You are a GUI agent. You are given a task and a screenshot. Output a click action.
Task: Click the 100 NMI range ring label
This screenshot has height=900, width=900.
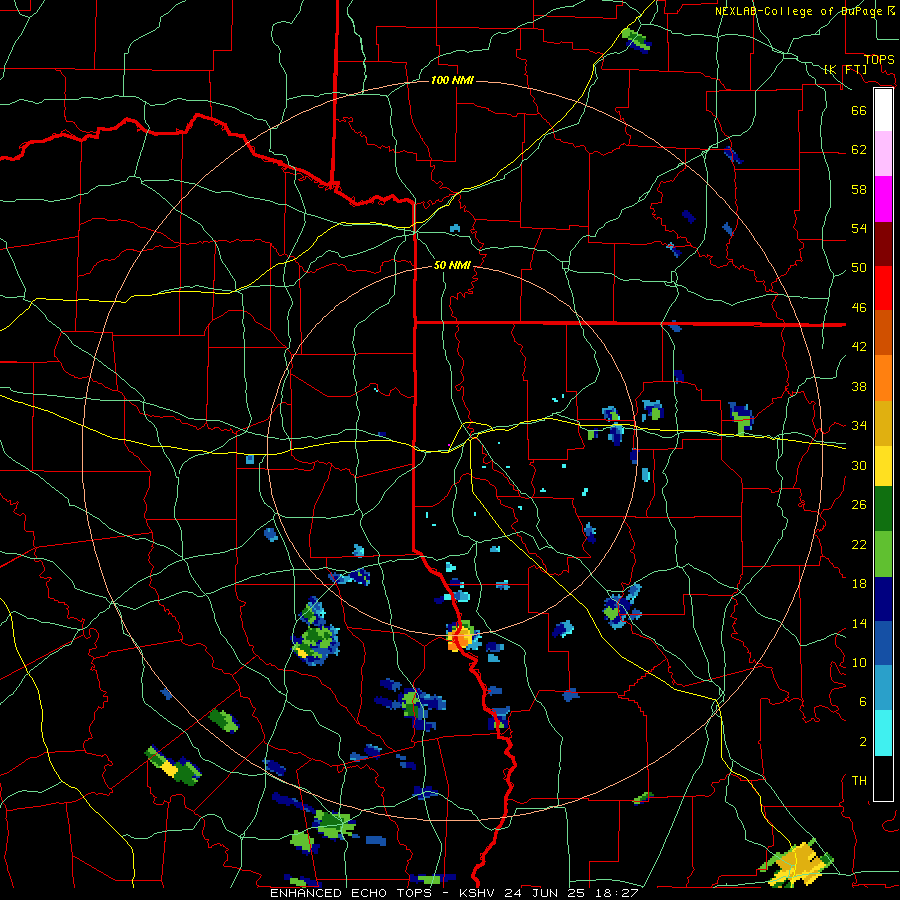452,80
